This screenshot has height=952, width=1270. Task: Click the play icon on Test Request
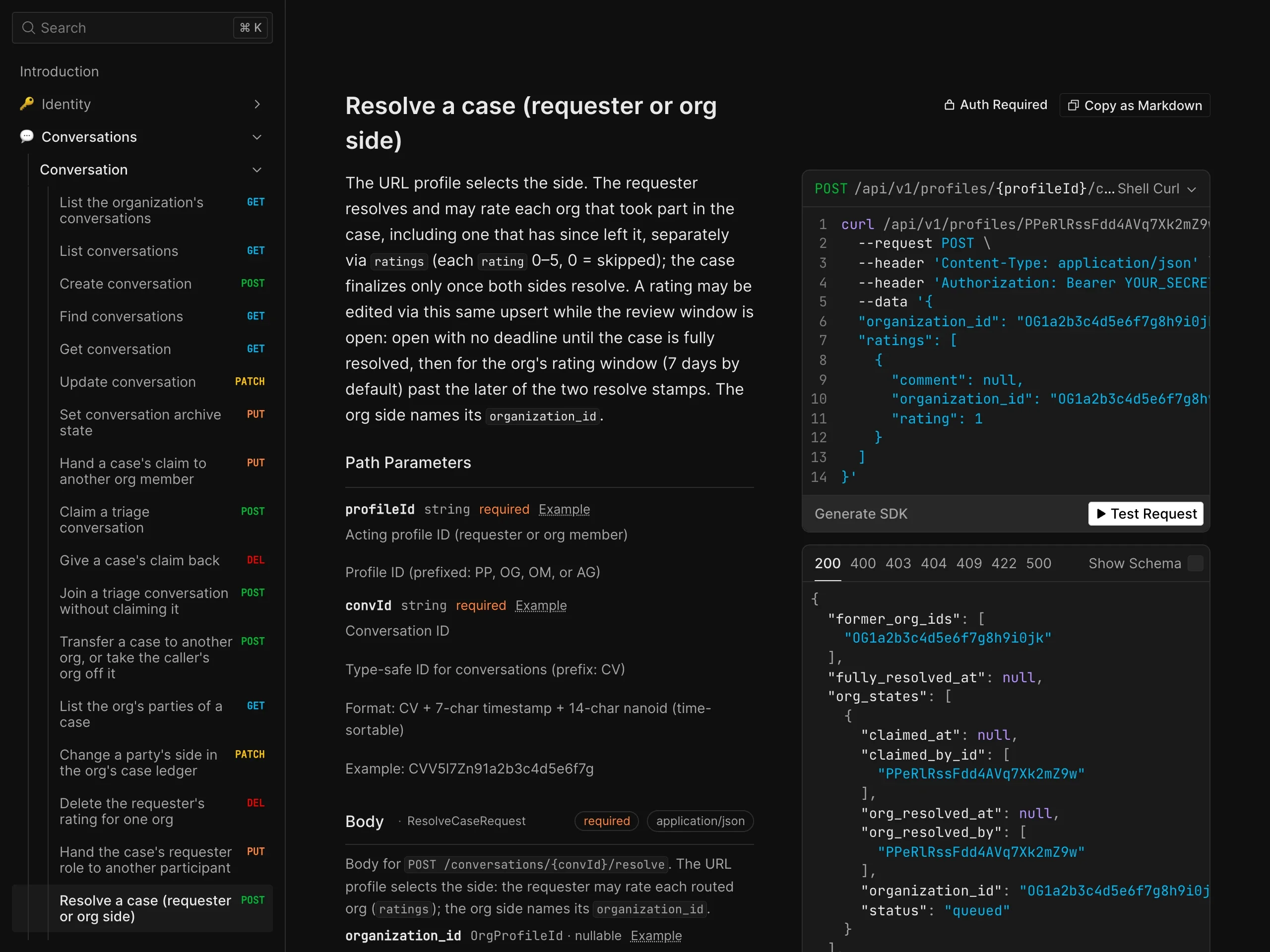(1101, 514)
